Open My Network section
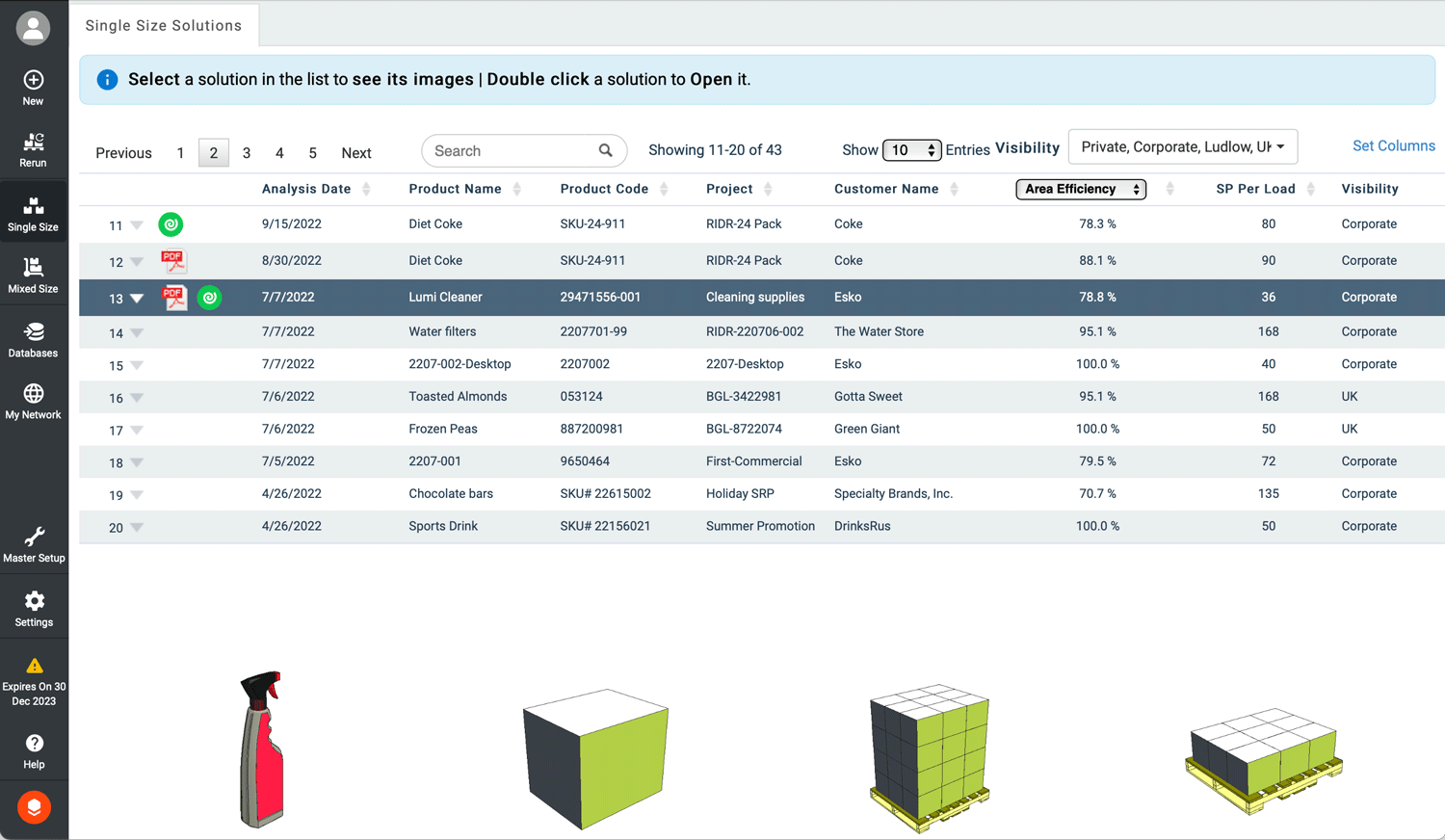Viewport: 1445px width, 840px height. point(33,402)
